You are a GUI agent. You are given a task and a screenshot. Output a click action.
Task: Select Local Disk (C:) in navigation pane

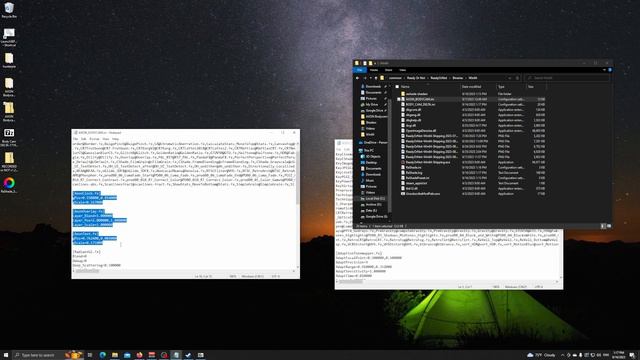(373, 198)
